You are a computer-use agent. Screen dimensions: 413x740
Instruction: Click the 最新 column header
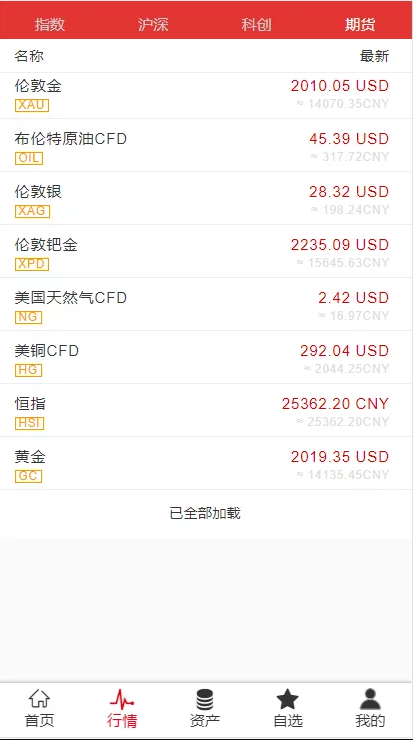[374, 56]
